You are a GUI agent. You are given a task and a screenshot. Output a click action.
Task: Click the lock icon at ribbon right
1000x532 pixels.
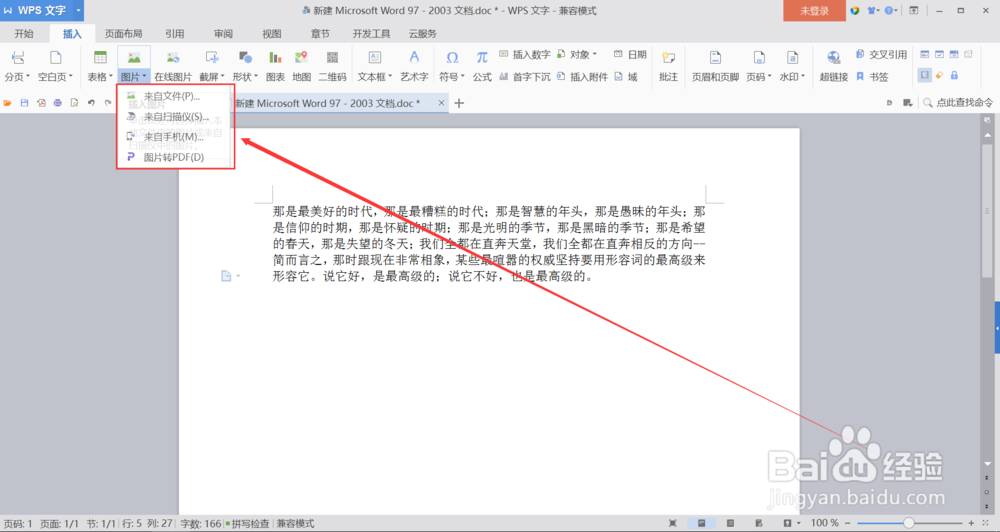tap(954, 75)
